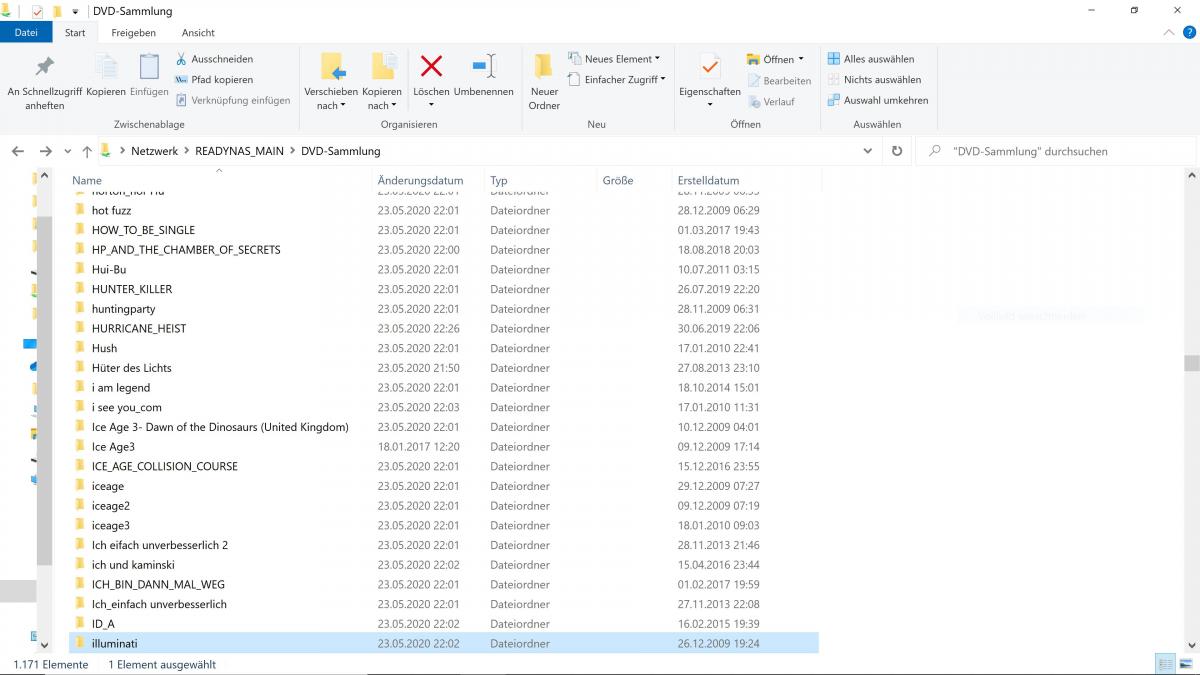The width and height of the screenshot is (1200, 675).
Task: Click READYNAS_MAIN in the address path
Action: click(240, 151)
